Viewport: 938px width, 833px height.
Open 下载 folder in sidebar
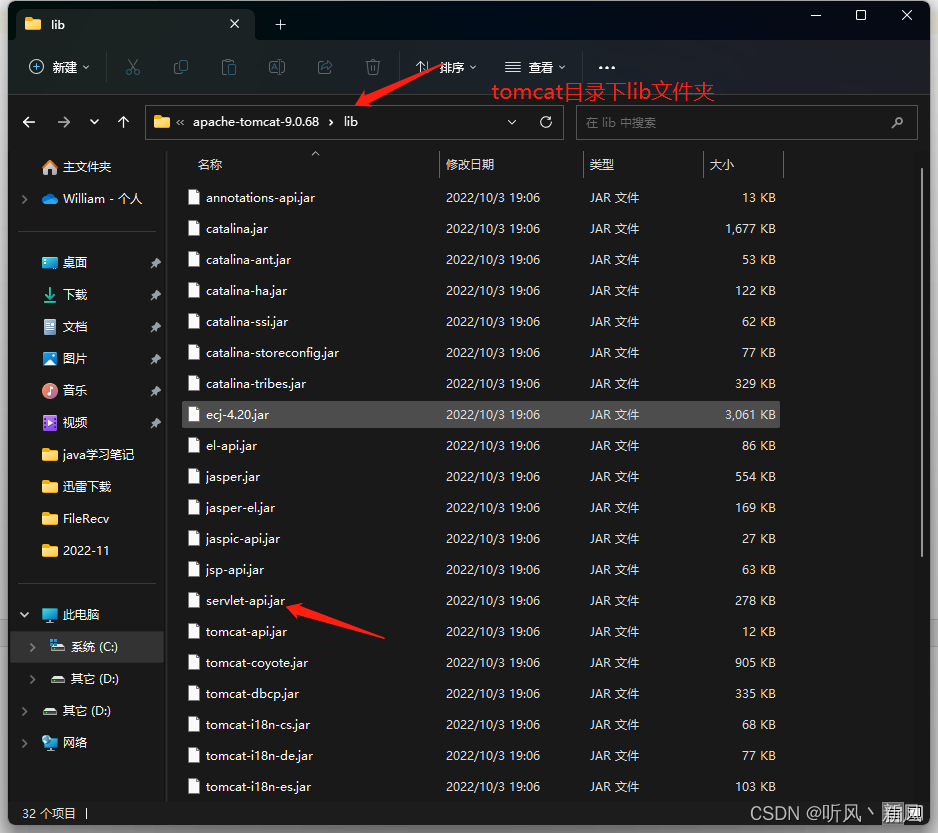(65, 294)
